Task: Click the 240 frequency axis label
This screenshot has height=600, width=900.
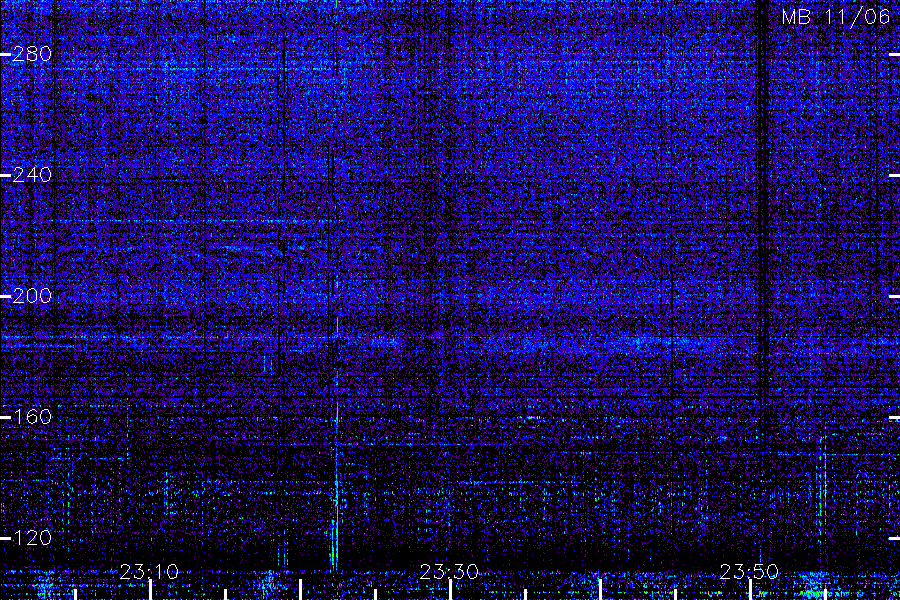Action: pos(32,175)
